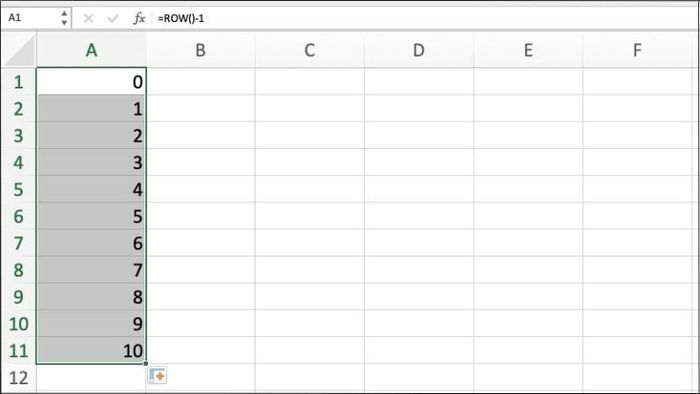Select row 12 header
The height and width of the screenshot is (394, 700).
pyautogui.click(x=18, y=378)
